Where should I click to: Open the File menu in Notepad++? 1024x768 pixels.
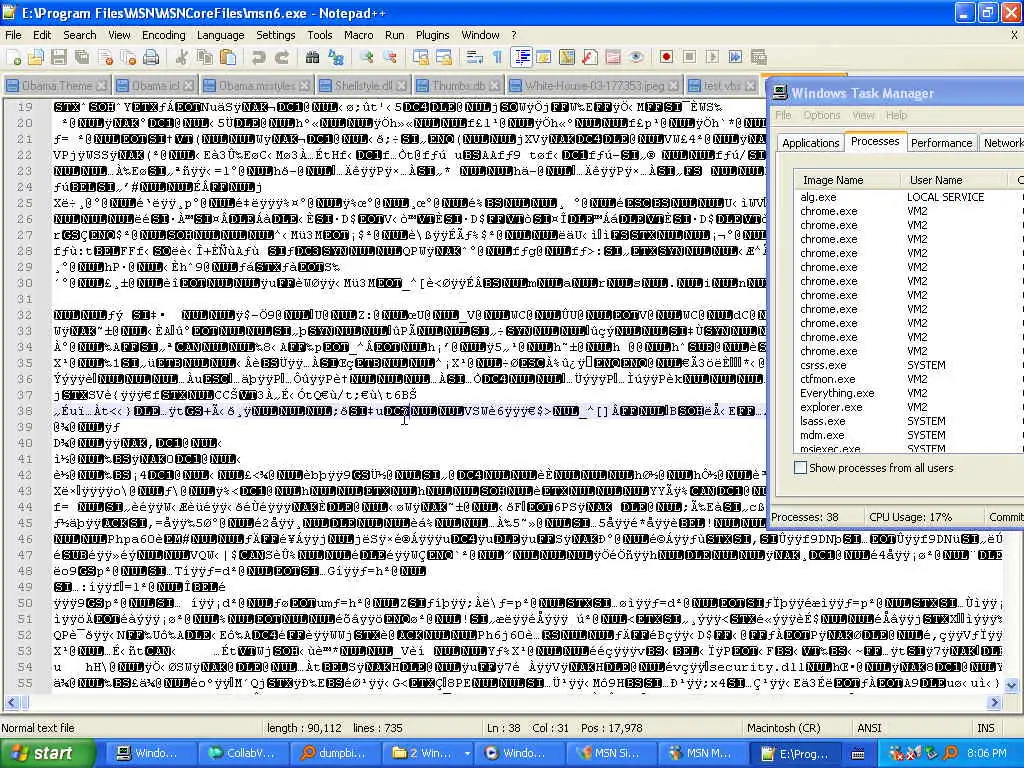point(13,35)
